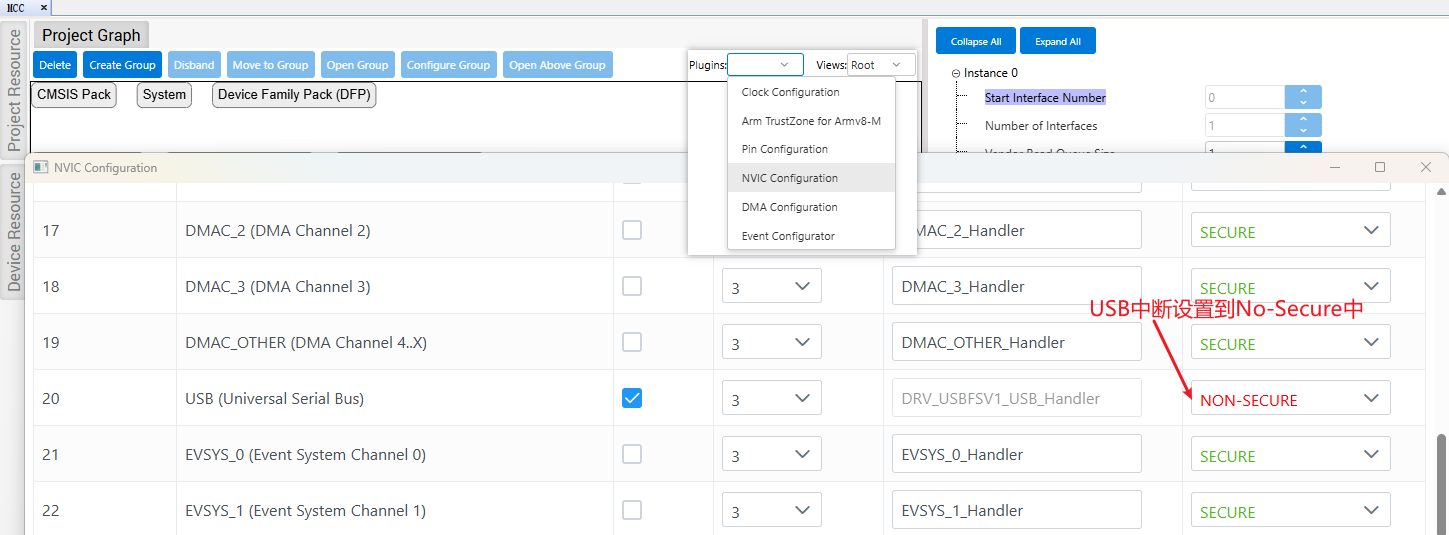Edit the EVSYS_1_Handler name field
The image size is (1449, 535).
point(1016,510)
